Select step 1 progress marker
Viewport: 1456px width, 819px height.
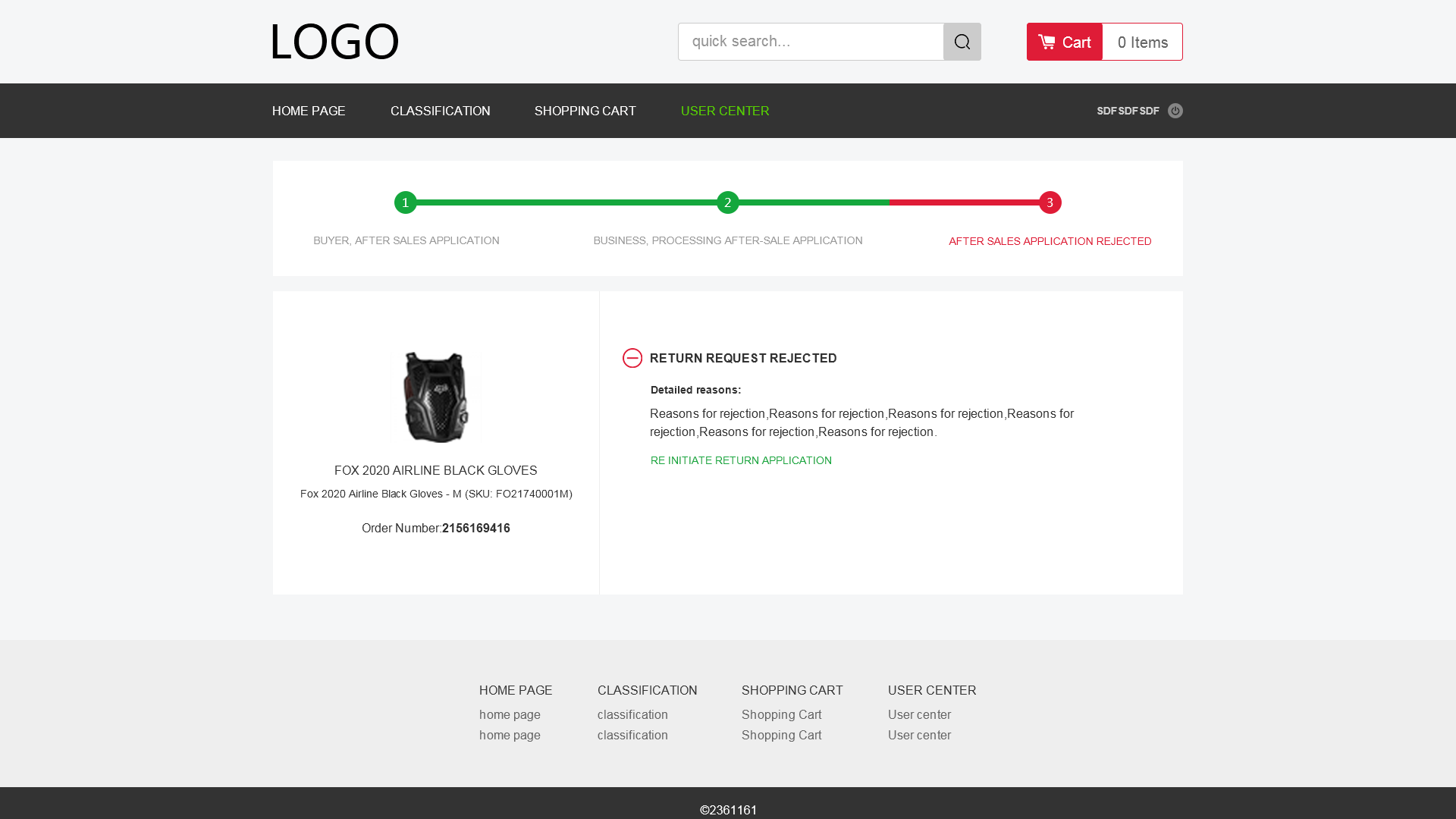tap(405, 202)
